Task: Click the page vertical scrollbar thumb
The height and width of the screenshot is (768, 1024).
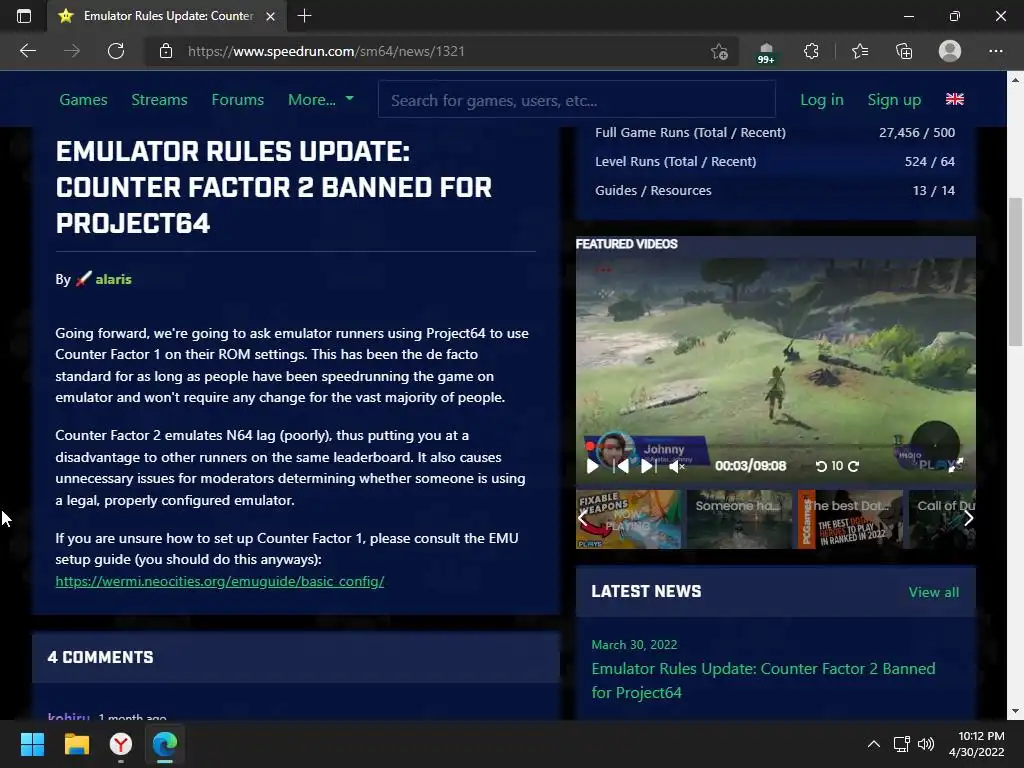Action: click(x=1015, y=272)
